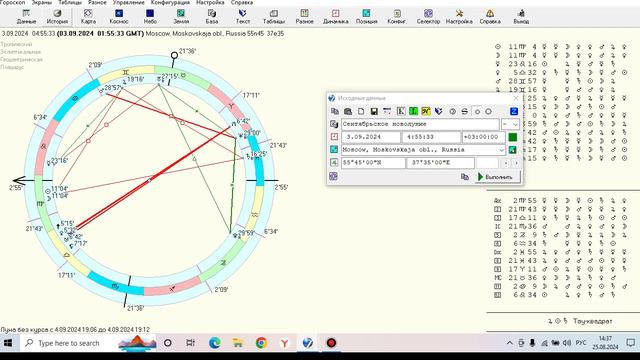Click the dark blue bird icon in dialog

coord(438,111)
